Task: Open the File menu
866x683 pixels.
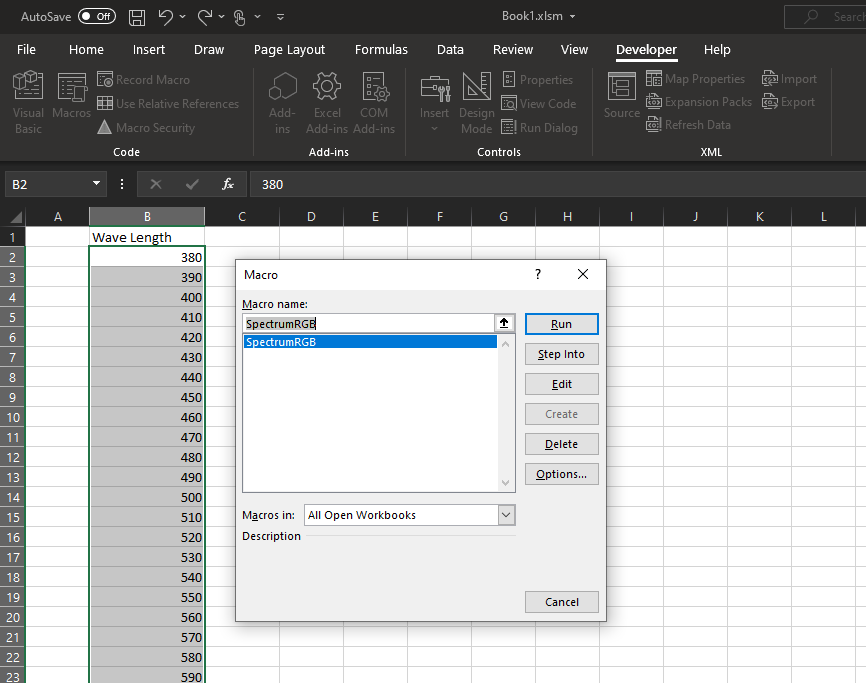Action: click(x=25, y=49)
